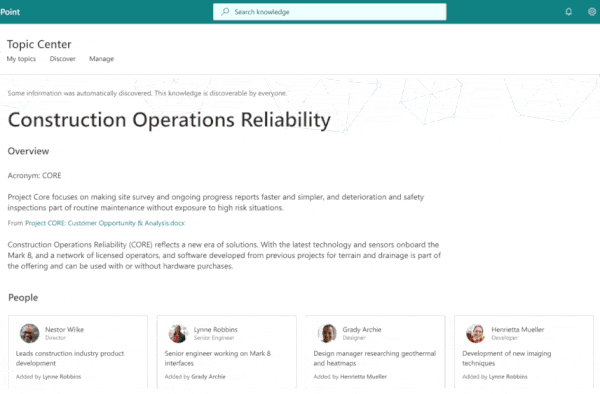
Task: Click the 'Acronym: CORE' text
Action: [x=34, y=175]
